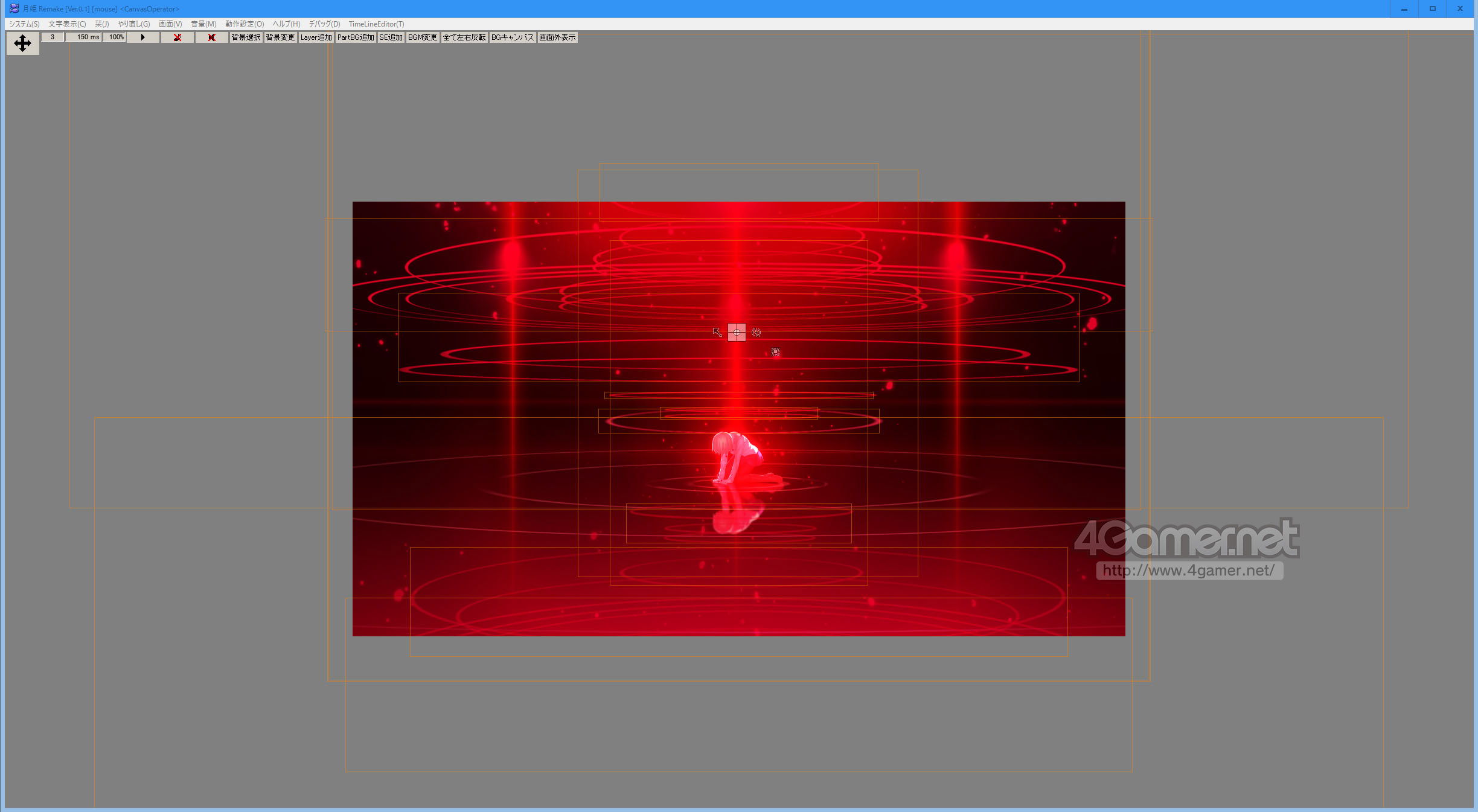Click the 背景変更 button
This screenshot has width=1478, height=812.
pyautogui.click(x=280, y=37)
